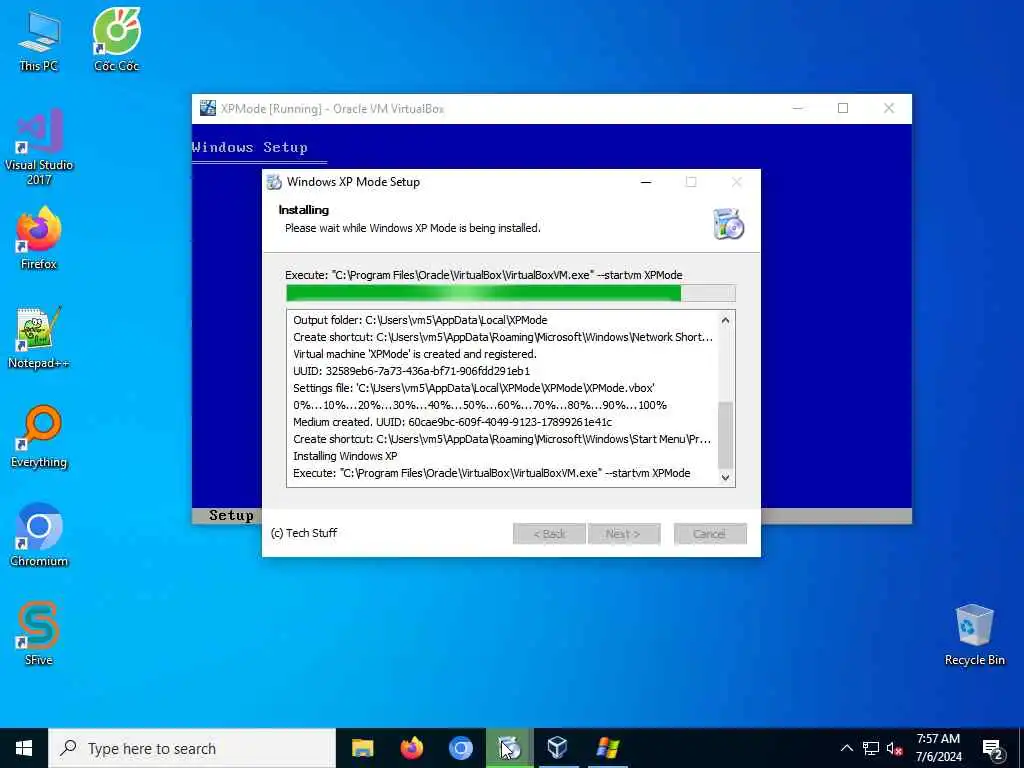
Task: Click the Cancel button in setup
Action: tap(710, 534)
